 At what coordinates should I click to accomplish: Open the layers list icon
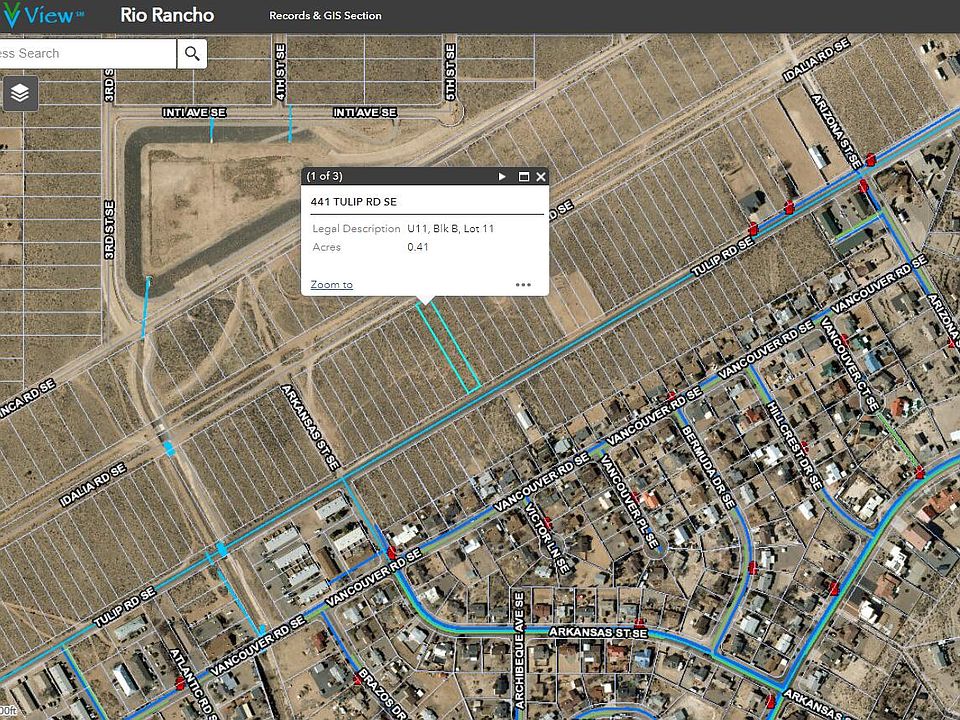[x=20, y=93]
